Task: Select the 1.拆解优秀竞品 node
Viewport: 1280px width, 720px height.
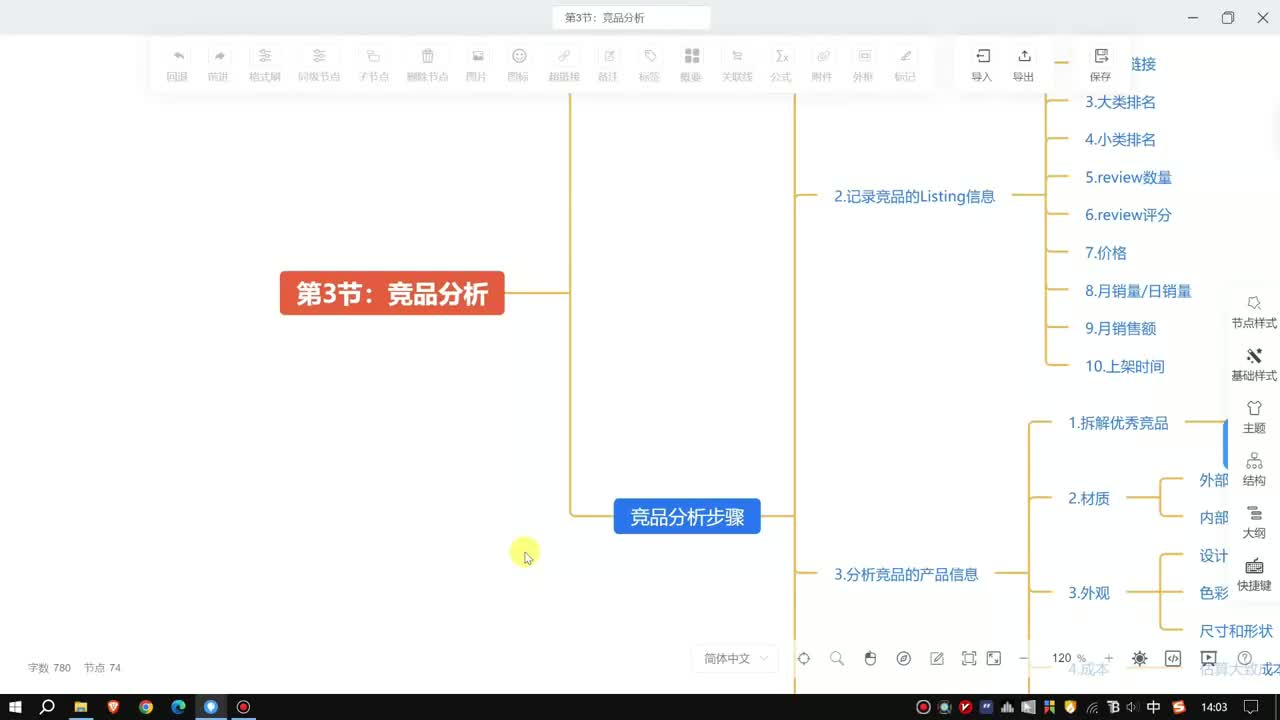Action: click(1118, 423)
